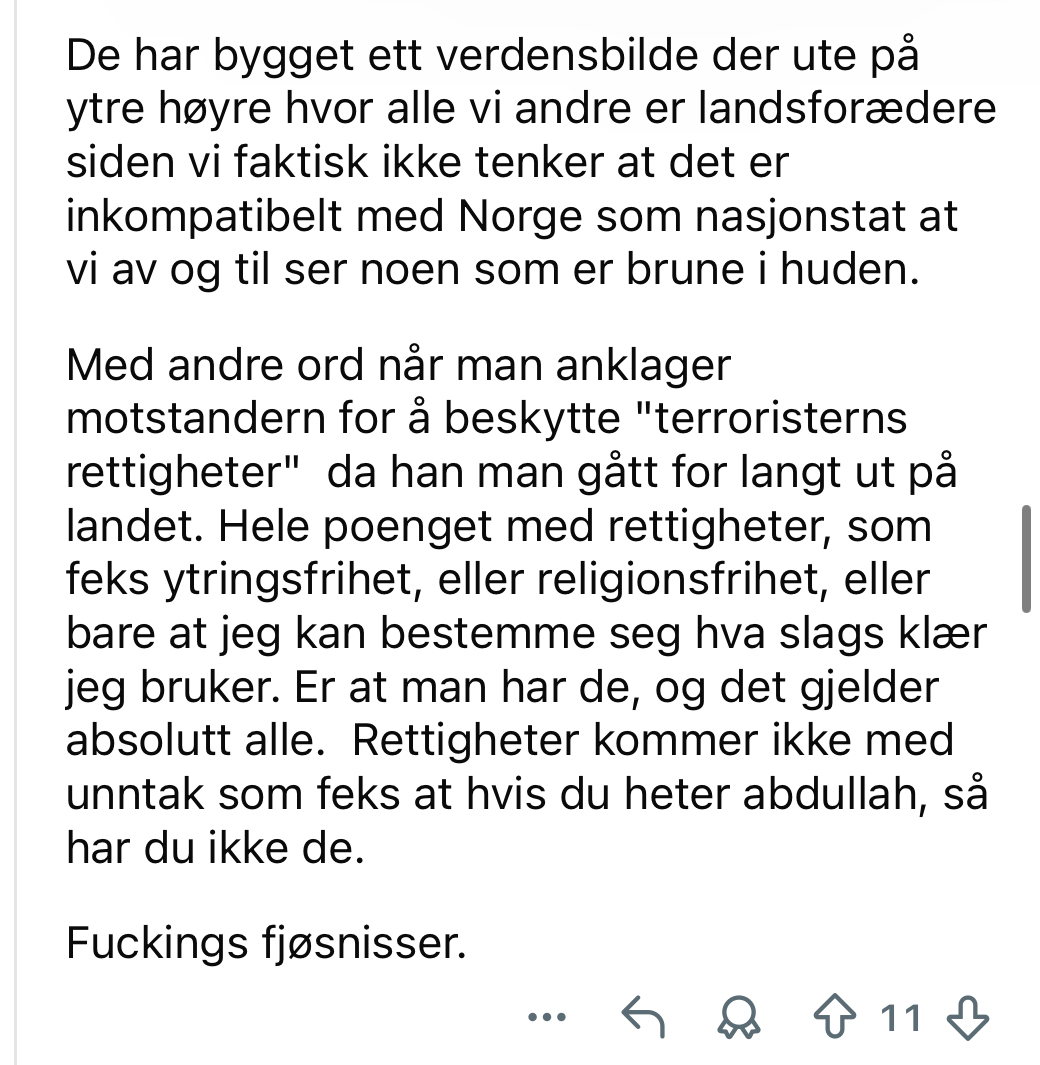Screen dimensions: 1040x1065
Task: Click the paragraph starting "De har bygget"
Action: click(x=531, y=162)
